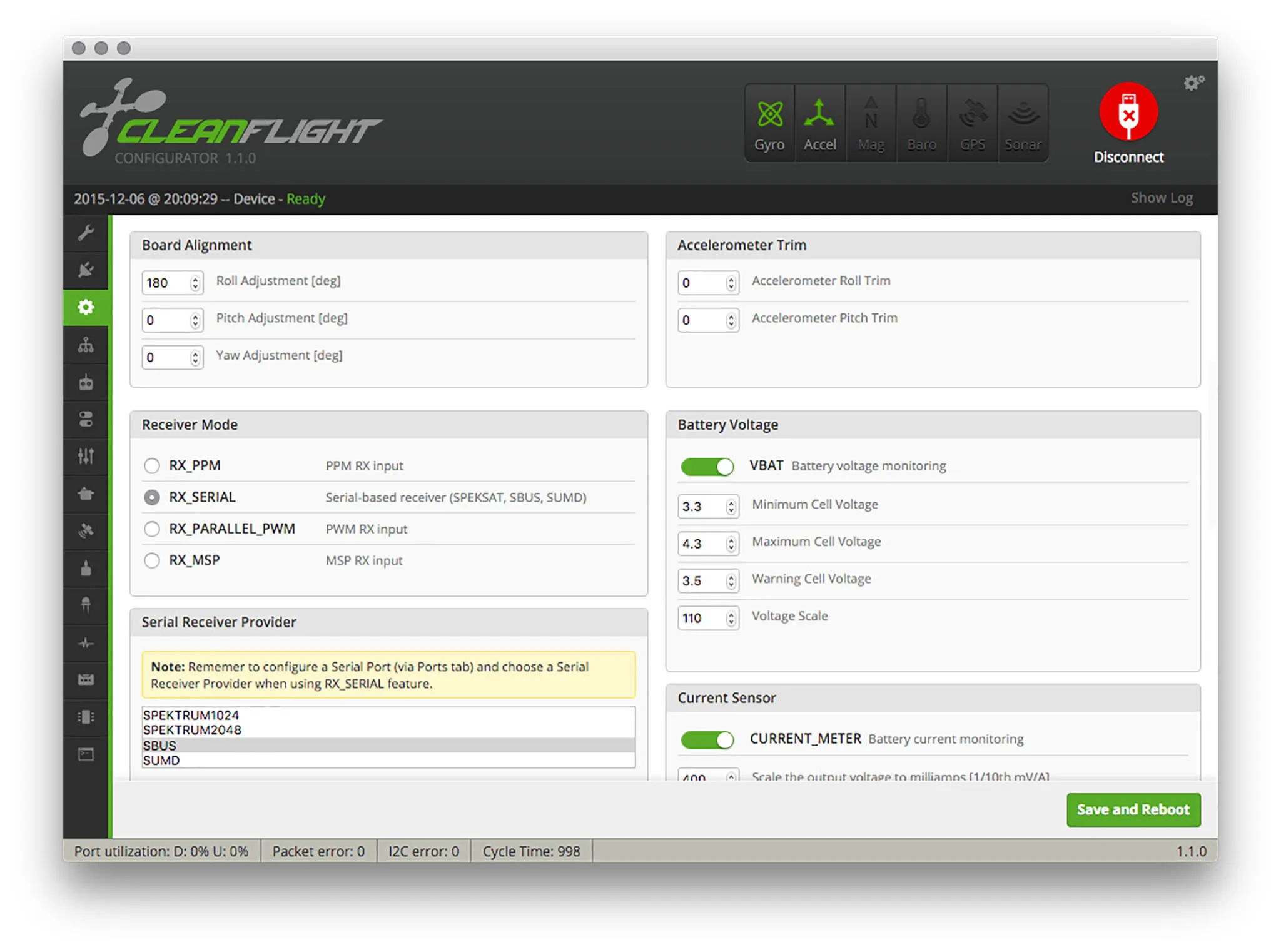Open the Setup tab wrench icon
Screen dimensions: 1281x952
(86, 233)
